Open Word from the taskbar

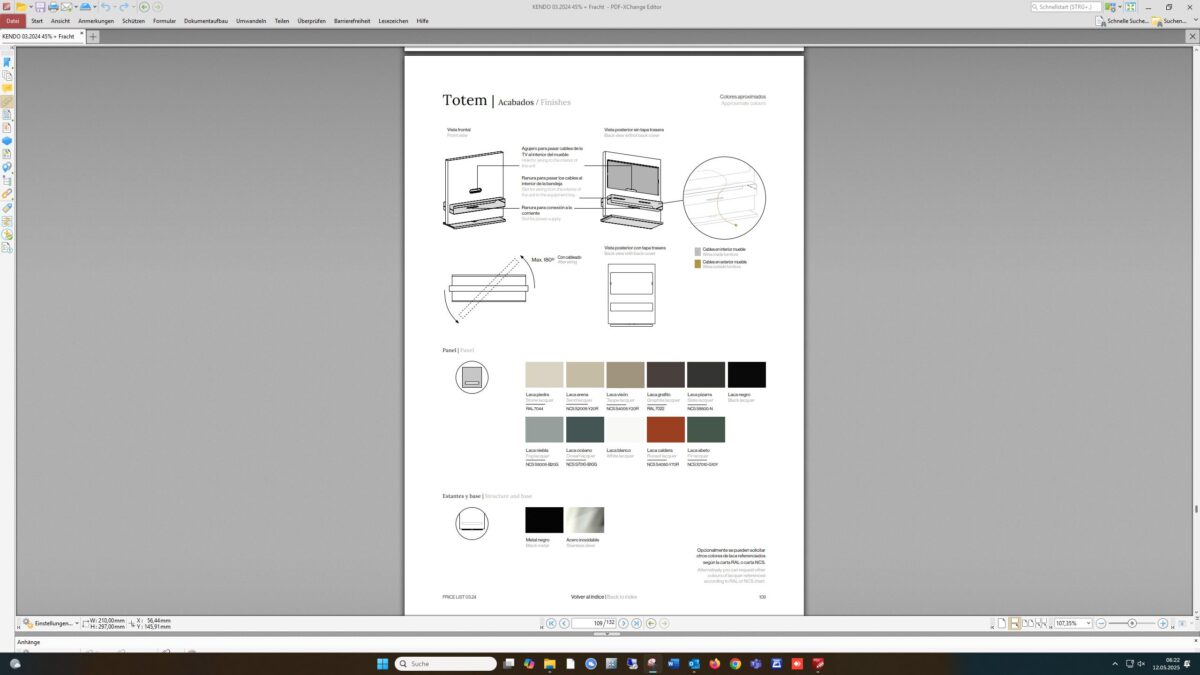point(672,663)
